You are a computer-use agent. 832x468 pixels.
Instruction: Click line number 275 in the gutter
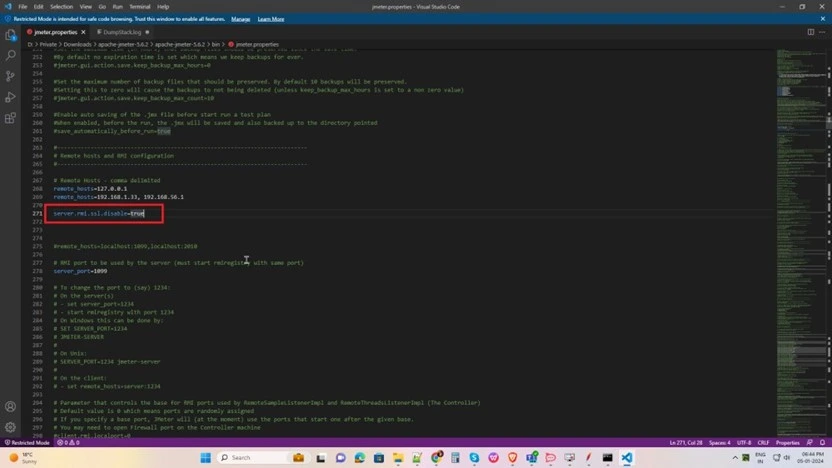coord(37,246)
